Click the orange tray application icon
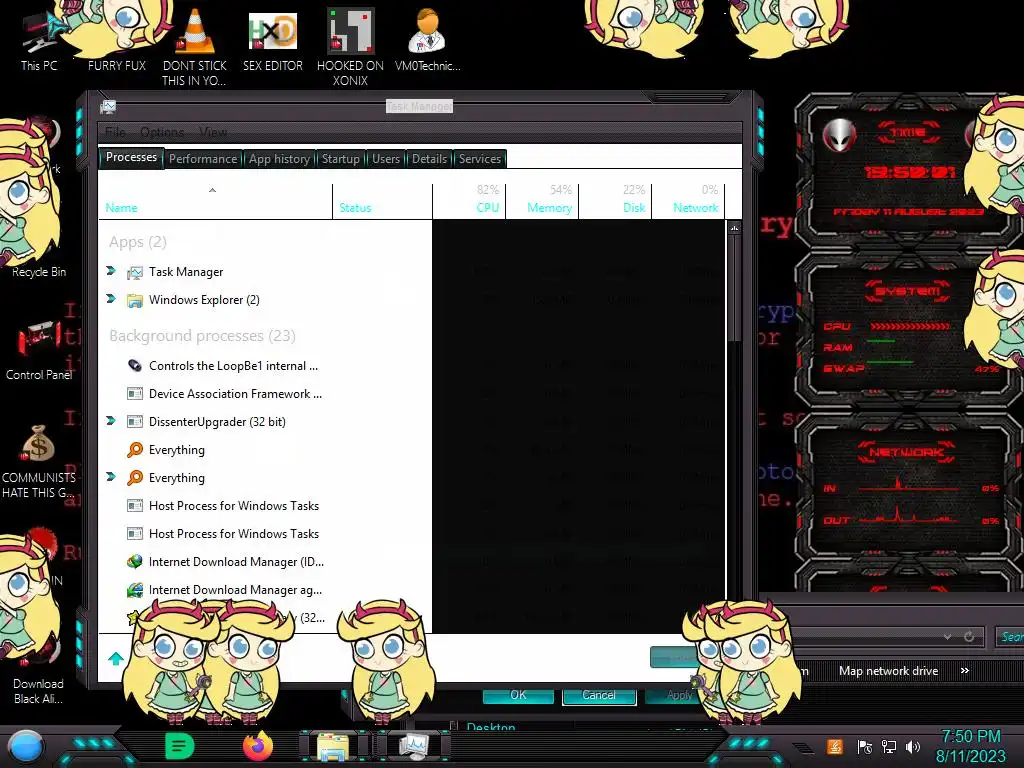 click(x=834, y=746)
